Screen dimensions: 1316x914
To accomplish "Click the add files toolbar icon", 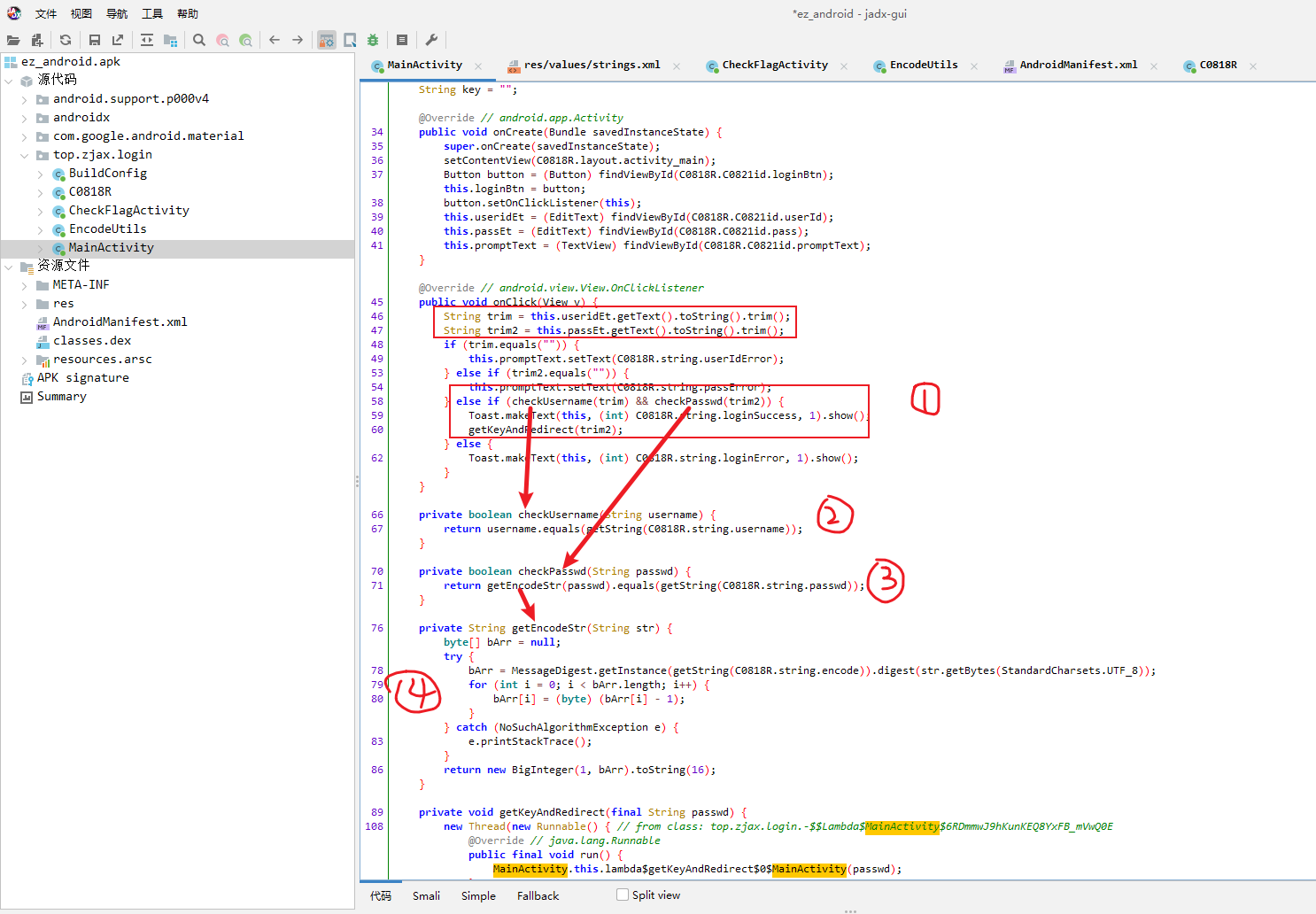I will click(36, 40).
